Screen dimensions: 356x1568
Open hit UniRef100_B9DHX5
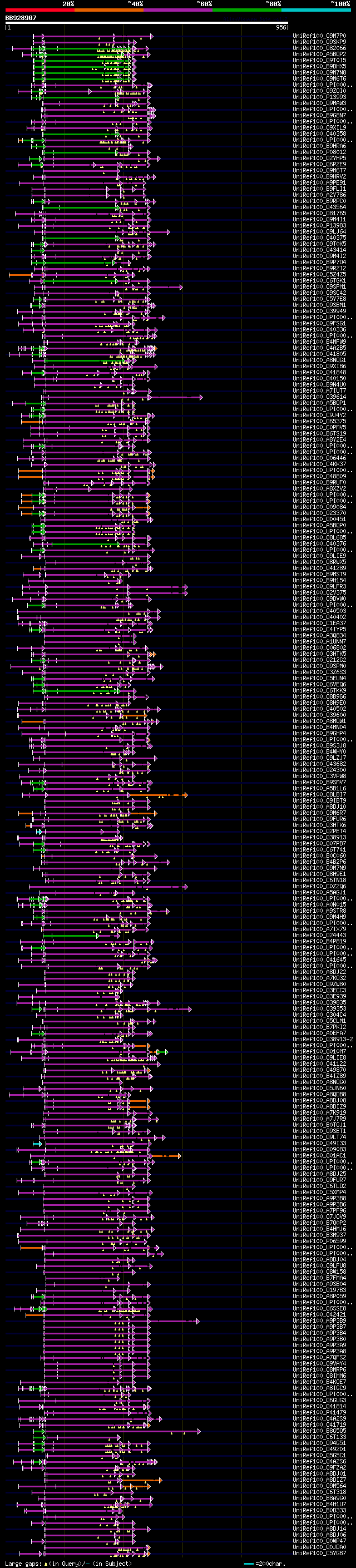point(319,66)
